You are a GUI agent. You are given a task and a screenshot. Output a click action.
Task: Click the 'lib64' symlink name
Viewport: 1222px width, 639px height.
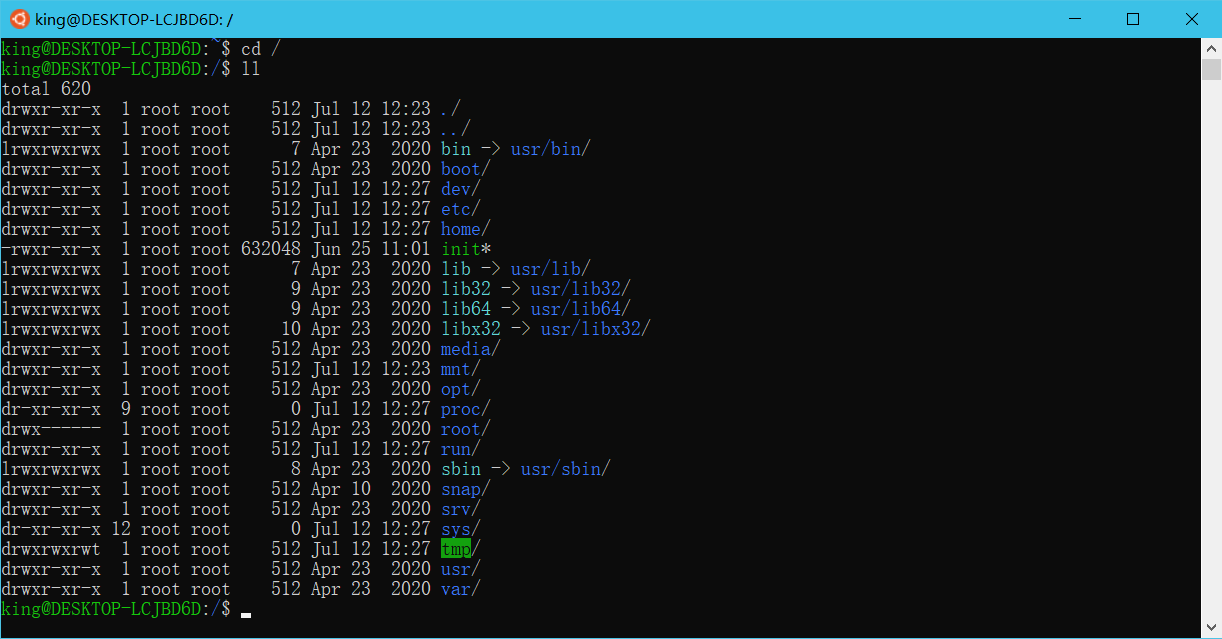(x=466, y=309)
